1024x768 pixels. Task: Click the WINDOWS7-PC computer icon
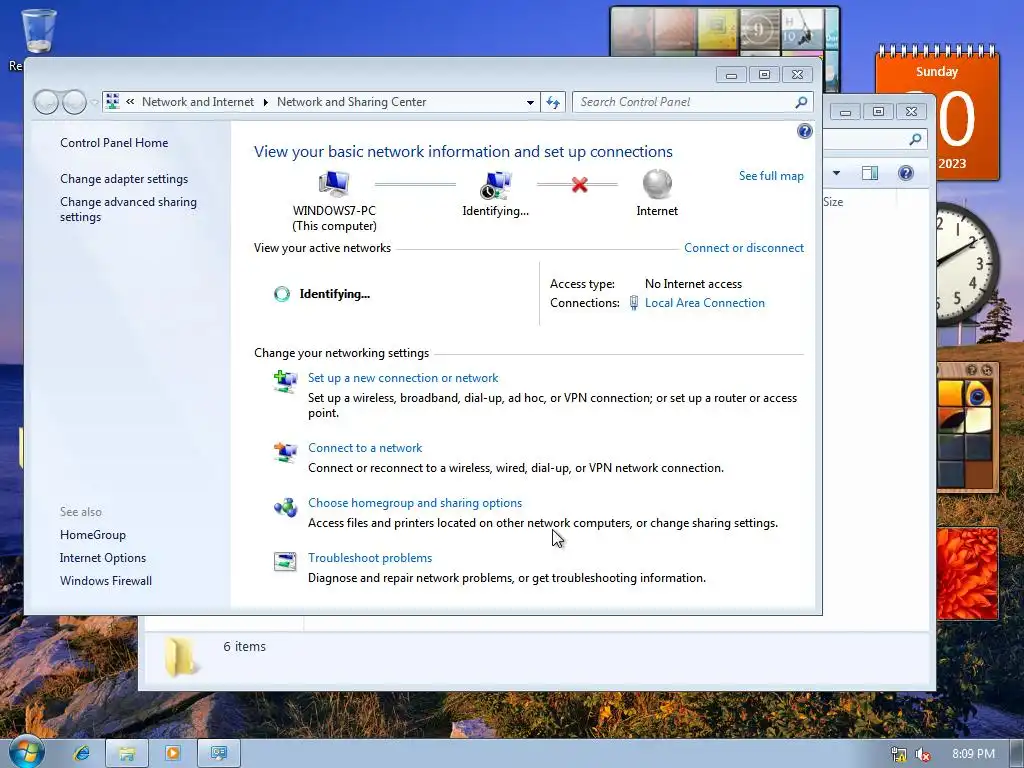tap(334, 184)
